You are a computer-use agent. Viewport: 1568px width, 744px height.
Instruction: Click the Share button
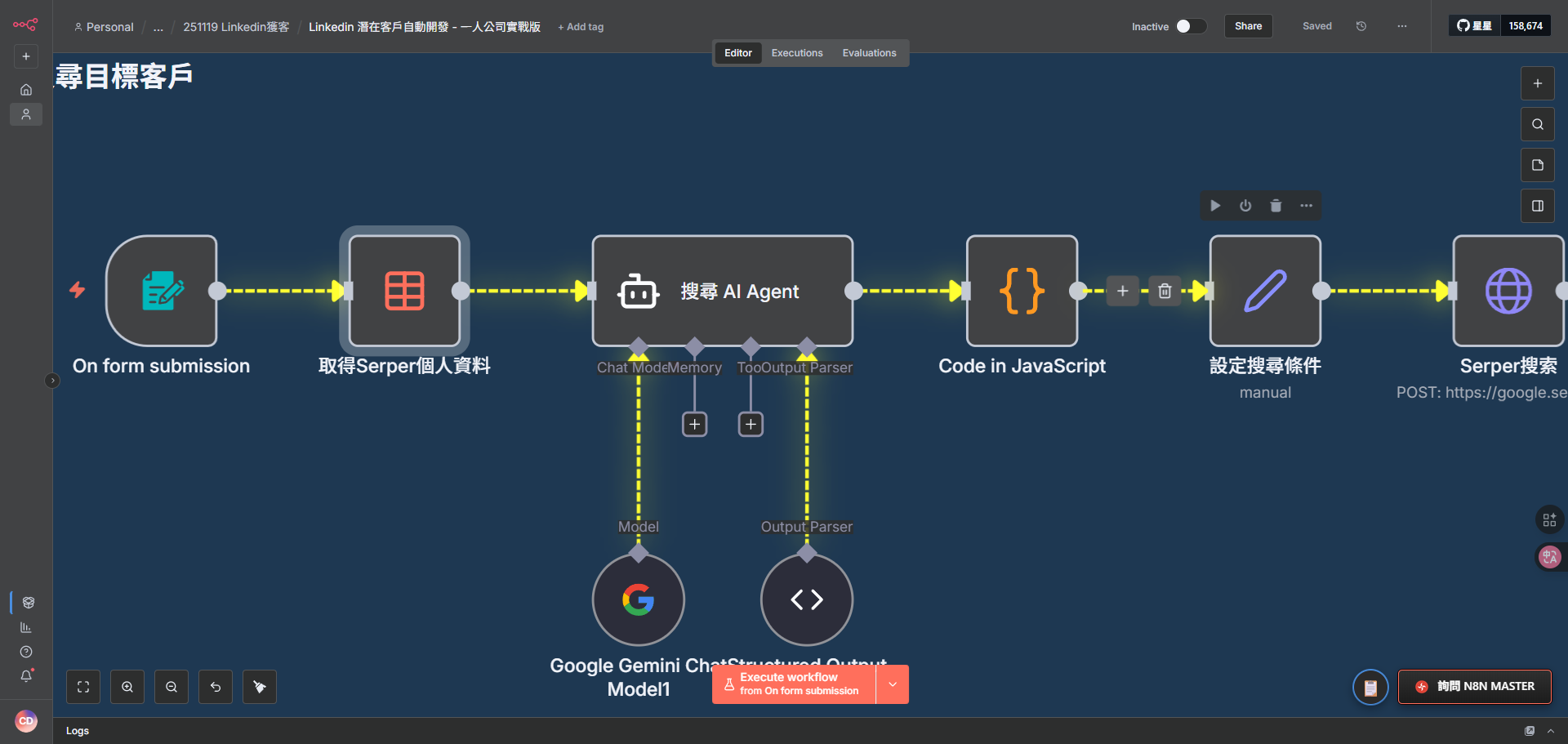pyautogui.click(x=1247, y=25)
